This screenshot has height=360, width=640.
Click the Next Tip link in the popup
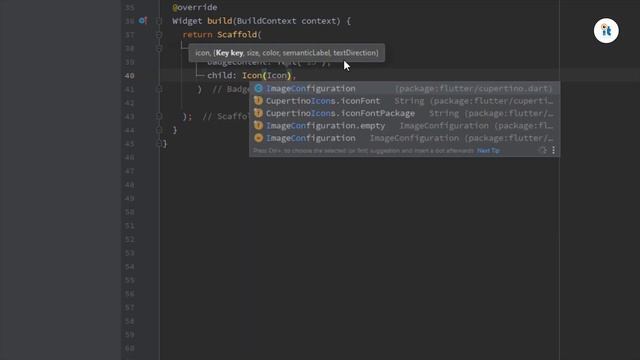(x=488, y=151)
